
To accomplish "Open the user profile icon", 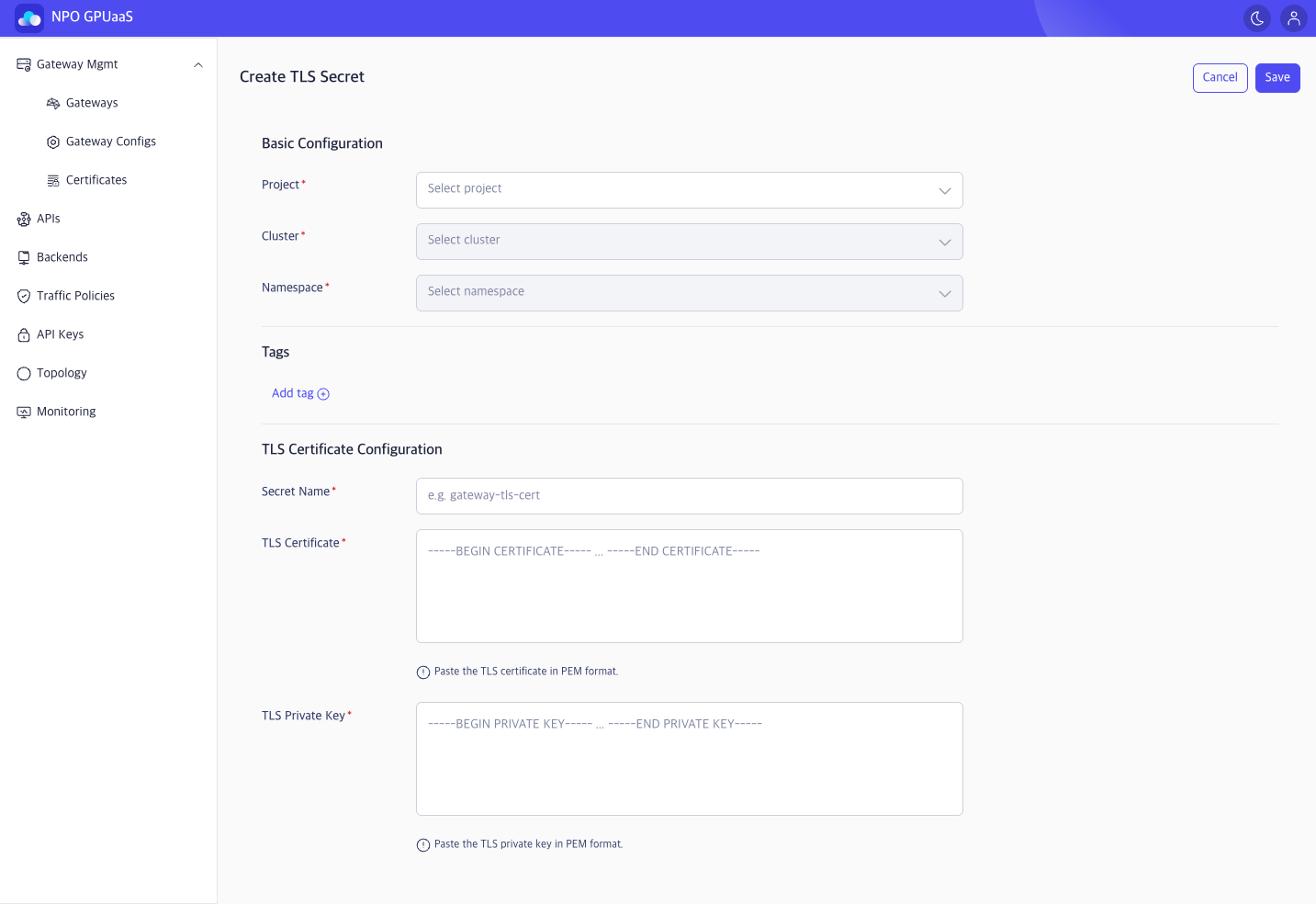I will click(1294, 18).
